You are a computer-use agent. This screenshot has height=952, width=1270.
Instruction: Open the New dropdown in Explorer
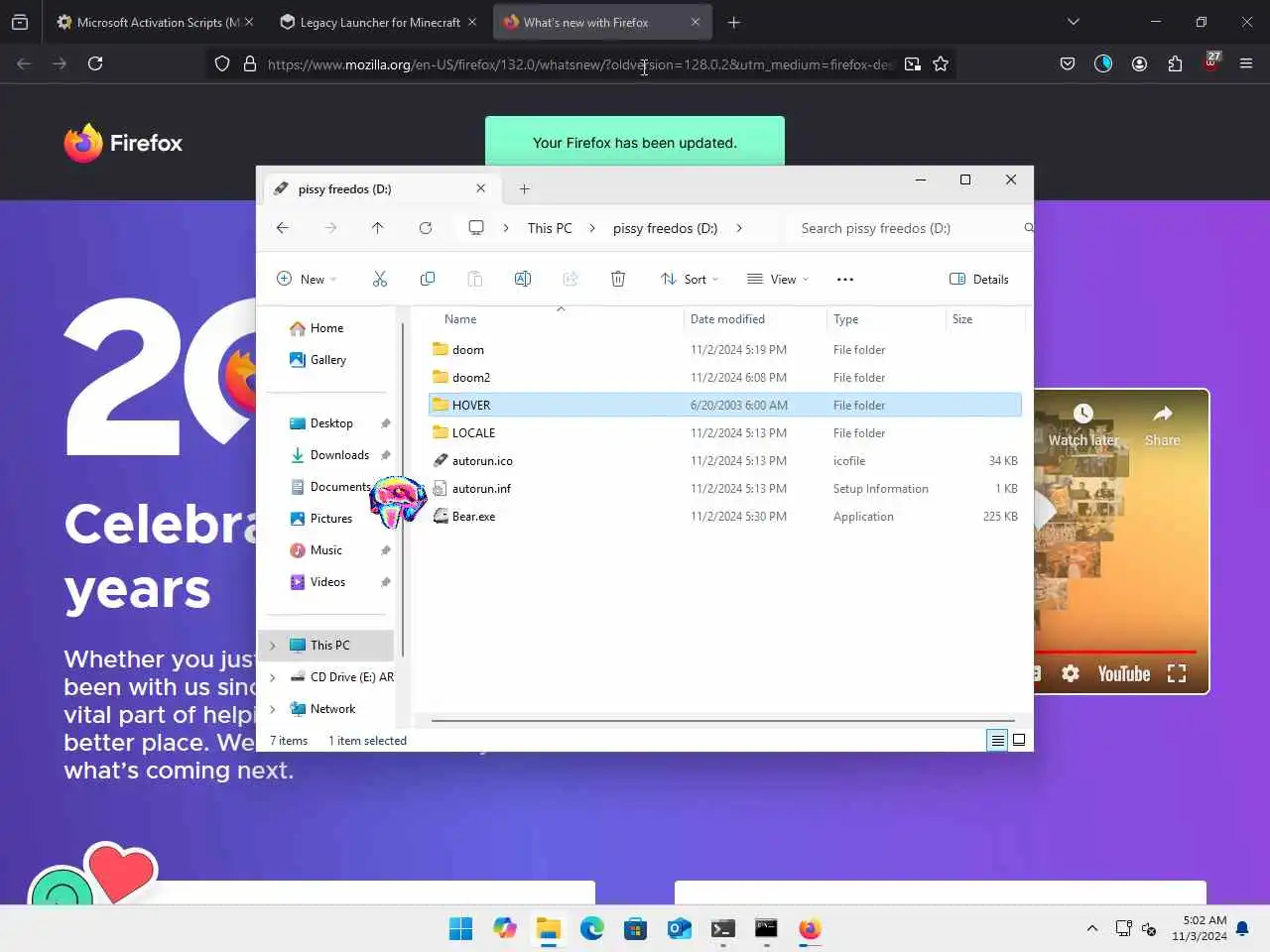coord(307,280)
